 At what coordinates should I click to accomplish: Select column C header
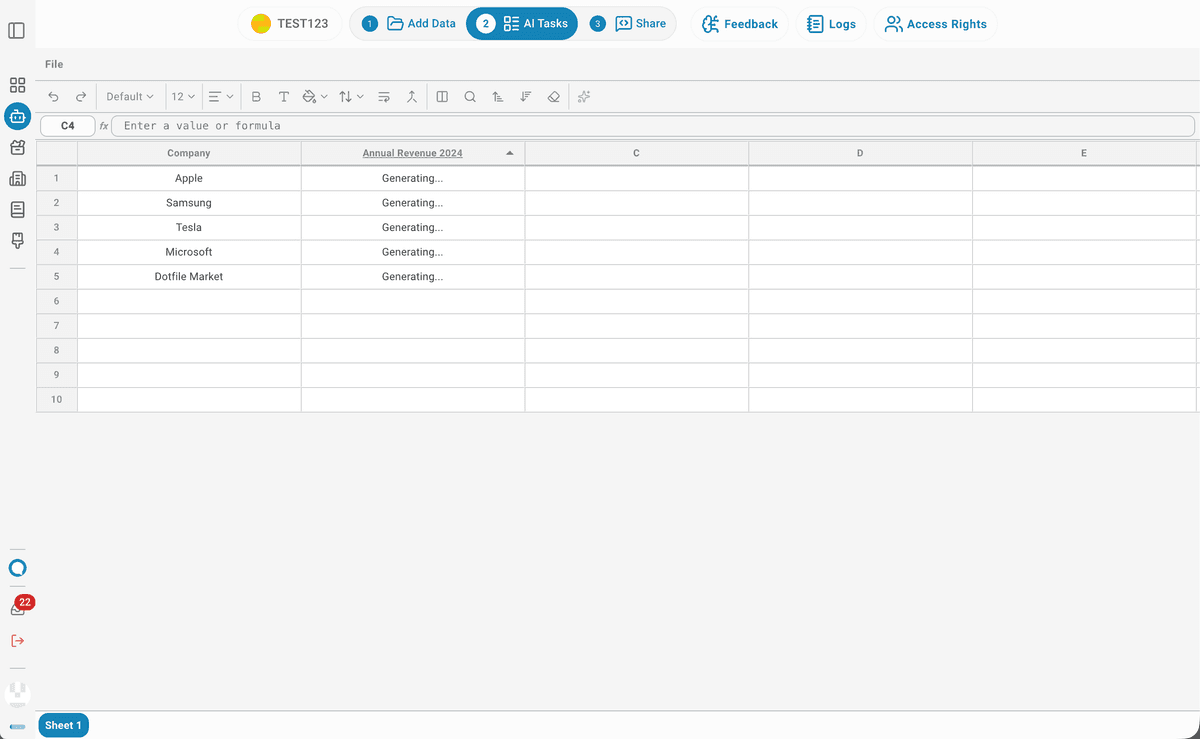point(636,153)
